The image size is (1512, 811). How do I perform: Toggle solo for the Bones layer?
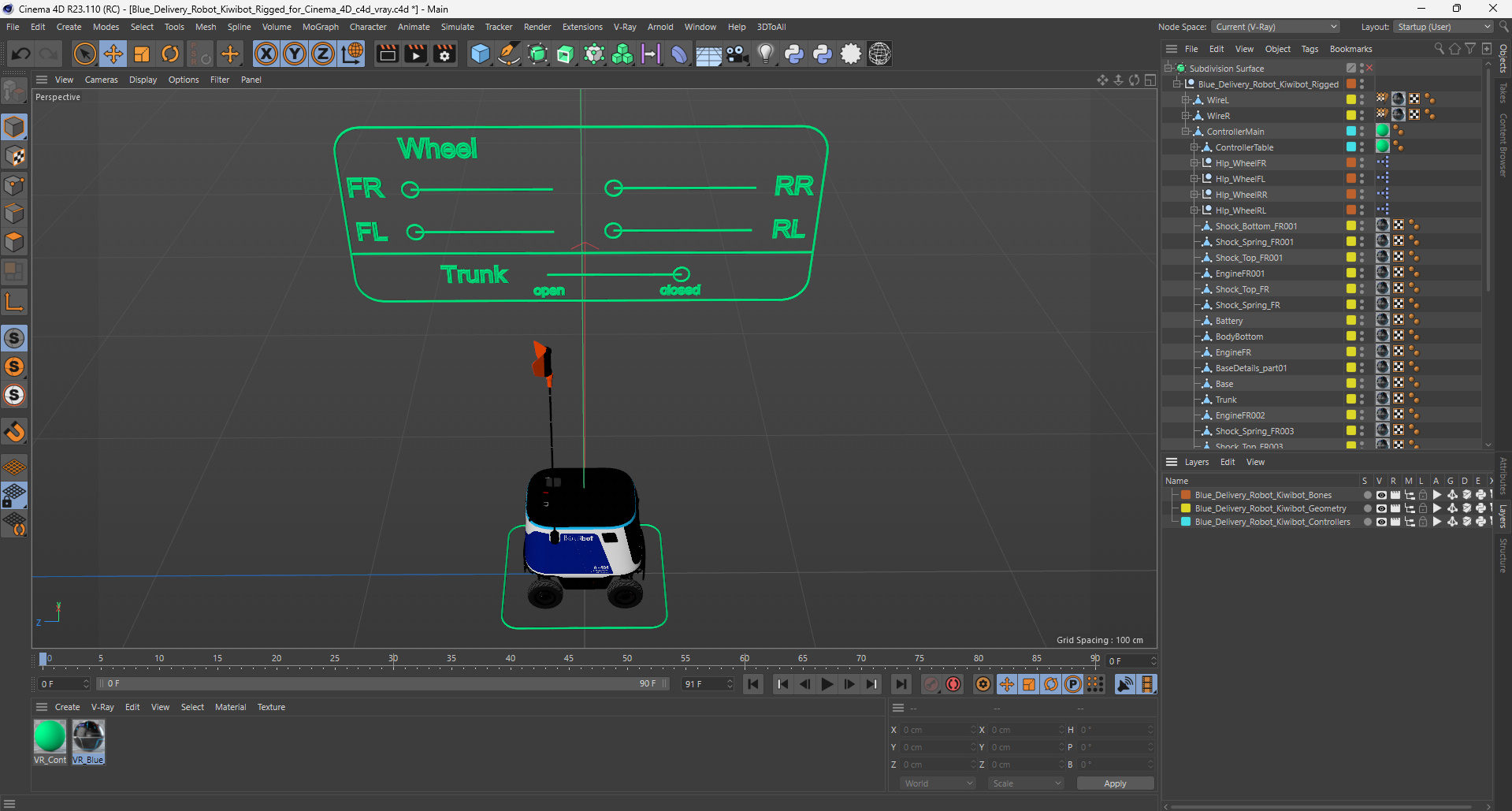point(1367,495)
